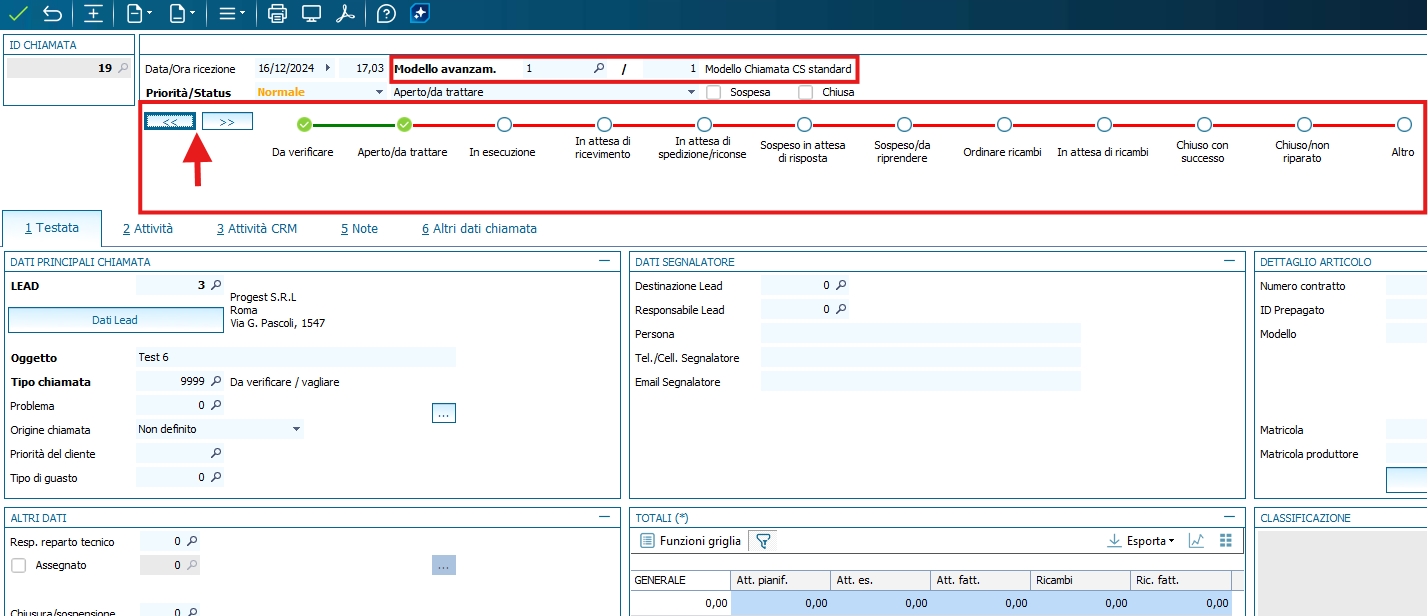Switch to the Attività CRM tab
This screenshot has width=1428, height=616.
tap(256, 228)
